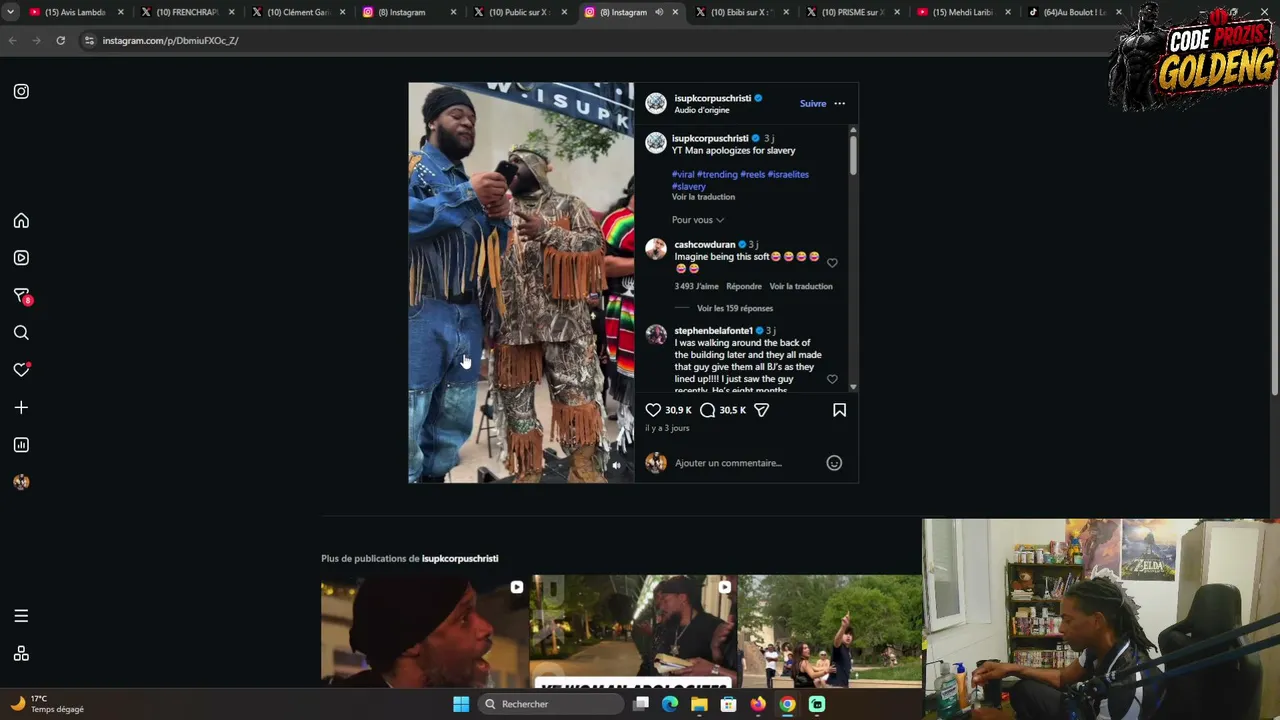Expand the 159 replies under cashcowduran's comment
1280x720 pixels.
[735, 308]
